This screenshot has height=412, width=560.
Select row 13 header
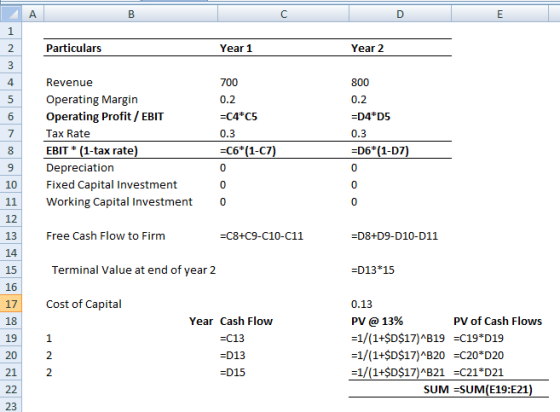click(11, 236)
